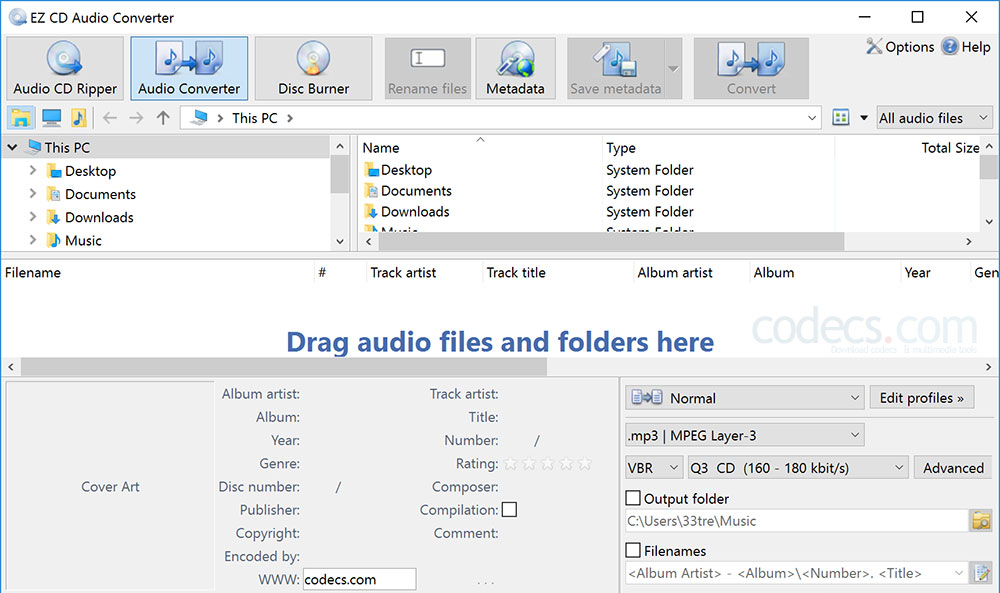The height and width of the screenshot is (593, 1000).
Task: Open the Disc Burner mode
Action: (x=313, y=68)
